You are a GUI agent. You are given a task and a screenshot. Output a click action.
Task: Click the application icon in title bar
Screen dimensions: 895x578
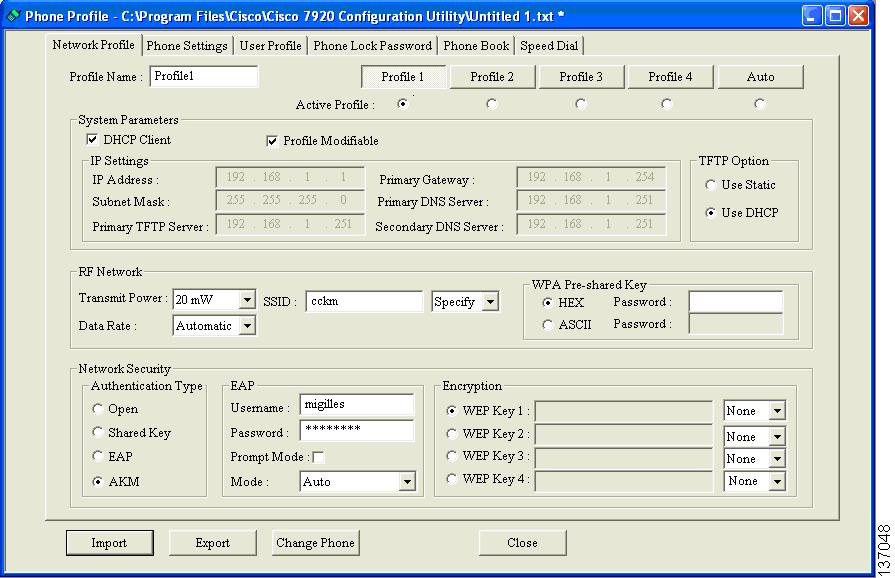(13, 15)
